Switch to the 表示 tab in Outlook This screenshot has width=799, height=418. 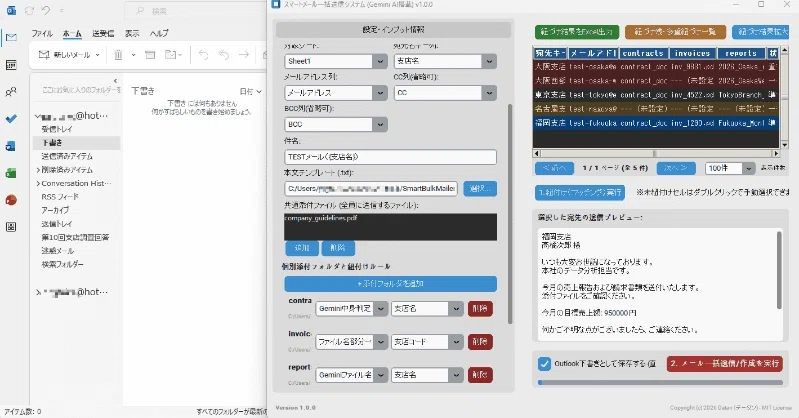(x=132, y=33)
